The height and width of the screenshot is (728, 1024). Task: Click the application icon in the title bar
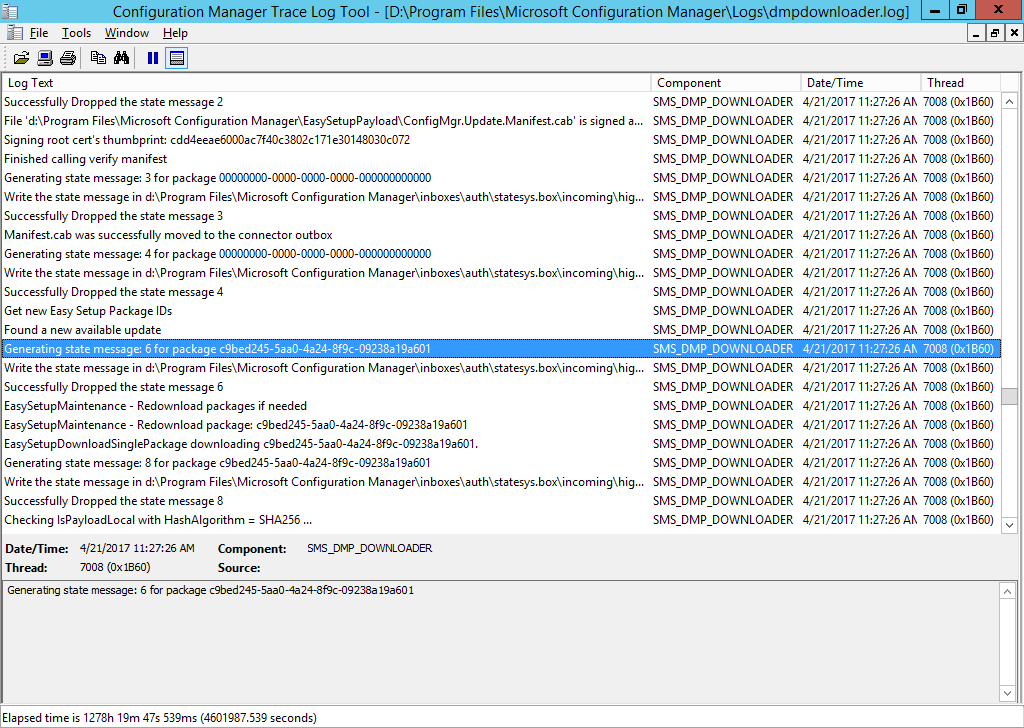point(10,11)
